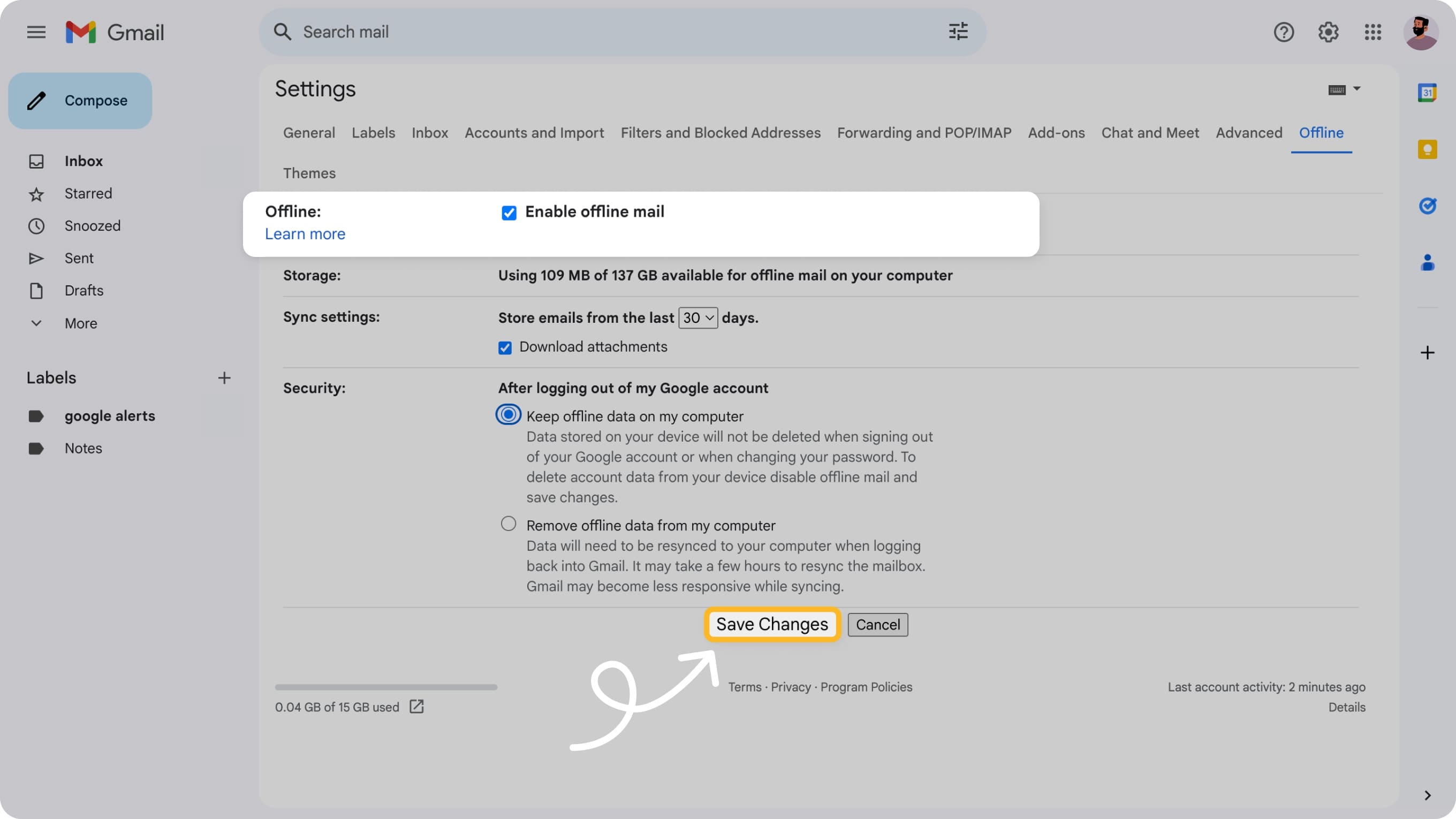Open the keyboard input tools dropdown
Image resolution: width=1456 pixels, height=819 pixels.
tap(1344, 89)
